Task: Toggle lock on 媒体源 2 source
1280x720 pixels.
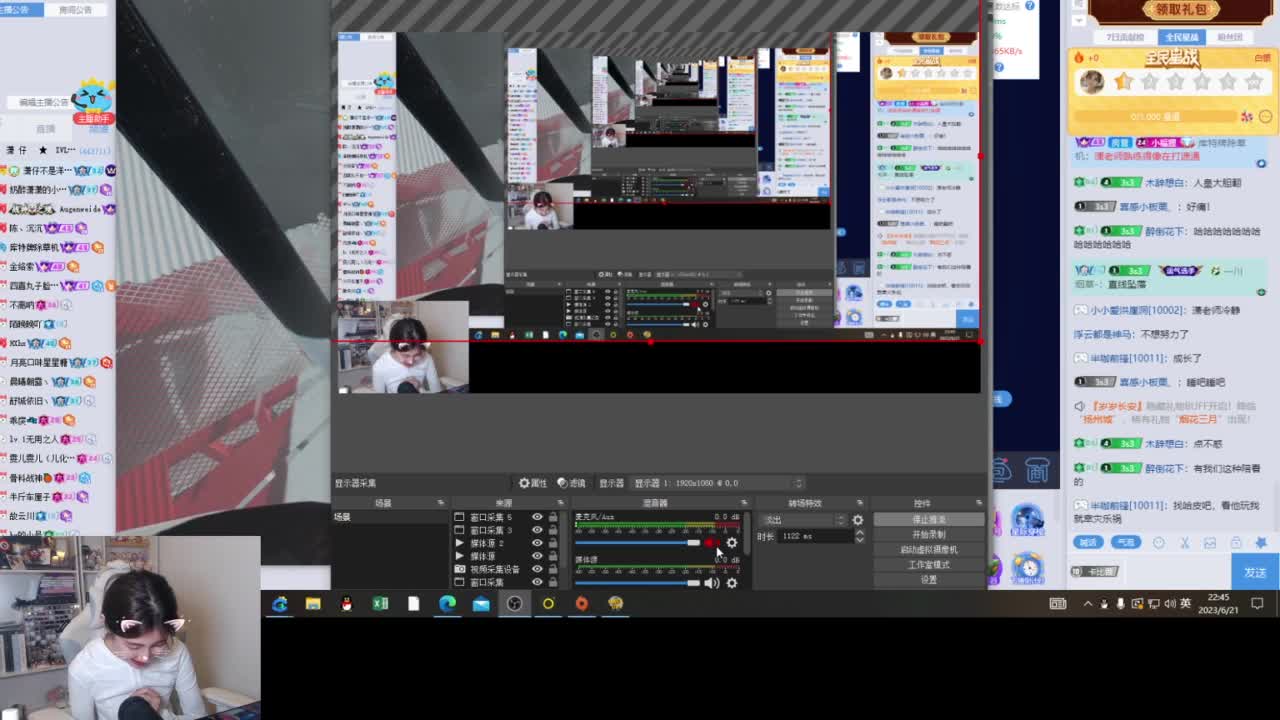Action: pos(553,543)
